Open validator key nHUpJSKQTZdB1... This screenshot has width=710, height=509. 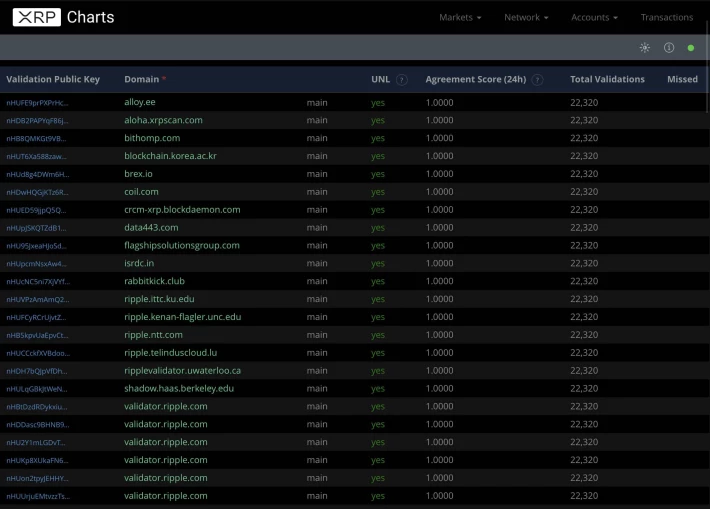coord(36,228)
